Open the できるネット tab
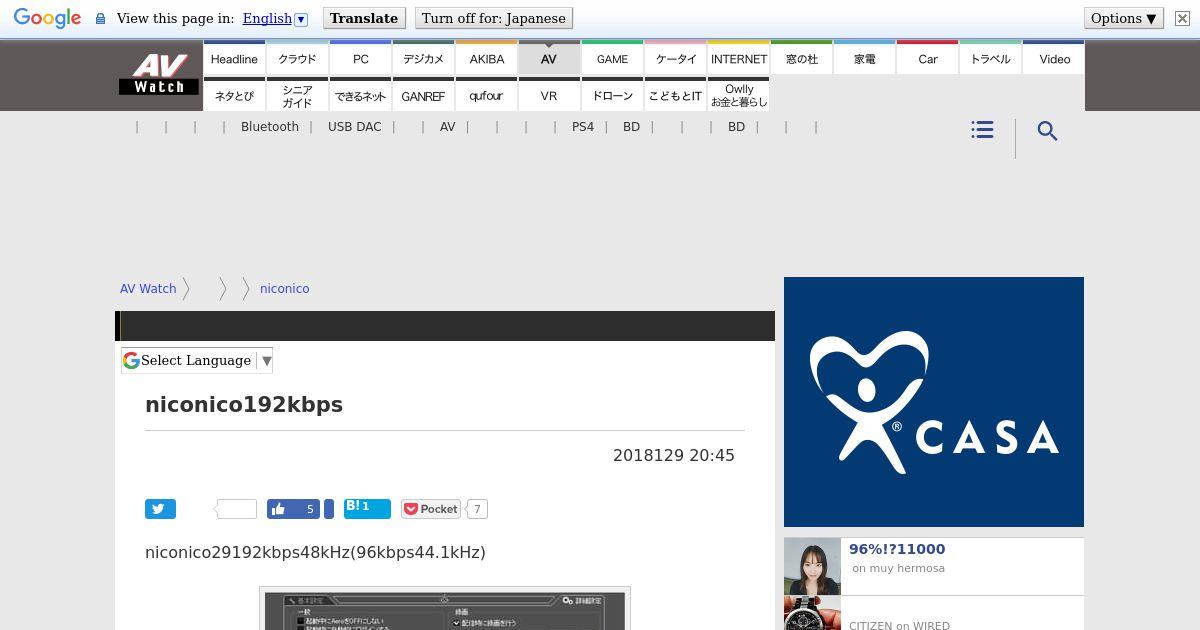Viewport: 1200px width, 630px height. click(x=360, y=95)
